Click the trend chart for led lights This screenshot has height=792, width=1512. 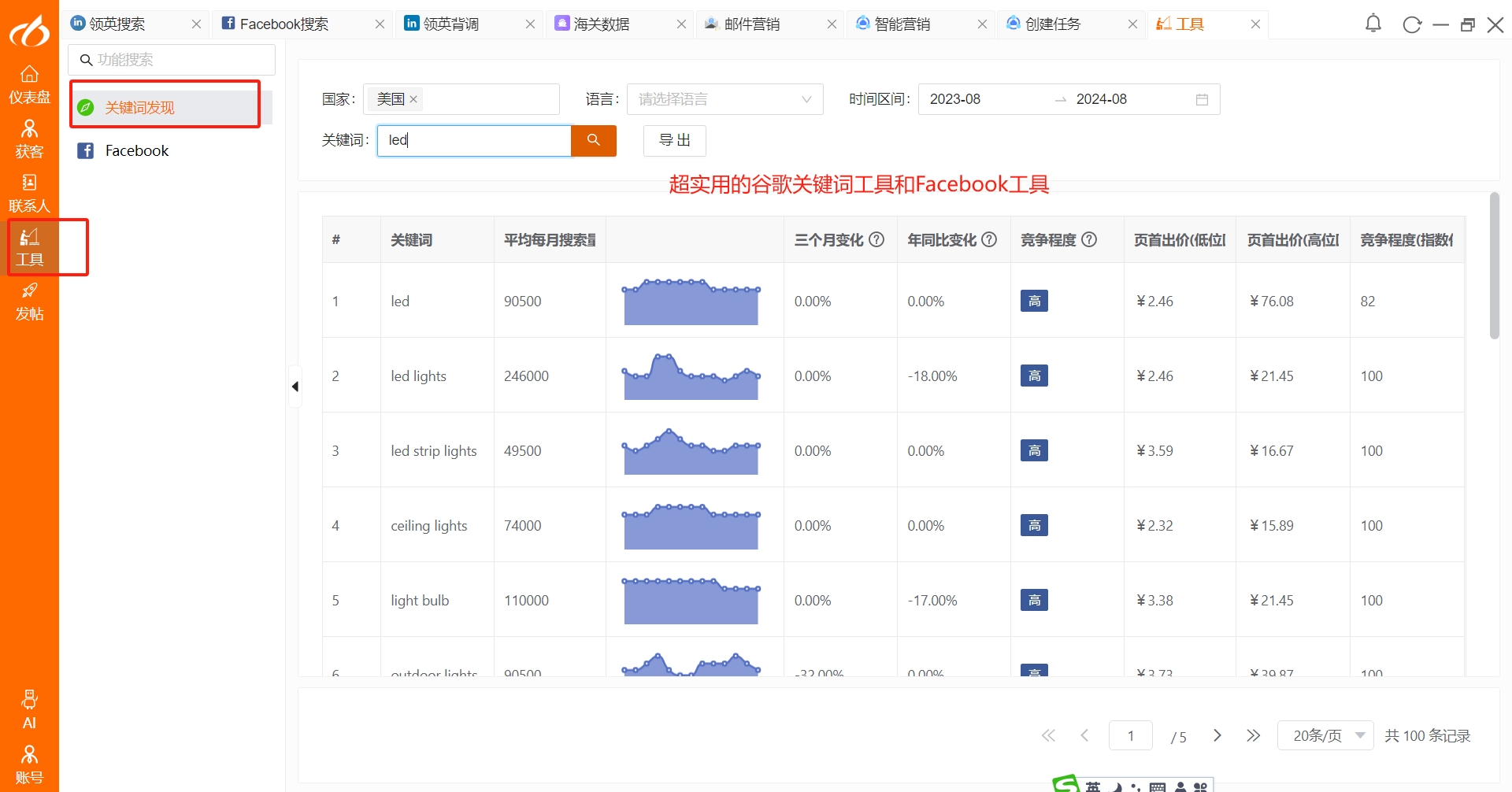[x=691, y=376]
